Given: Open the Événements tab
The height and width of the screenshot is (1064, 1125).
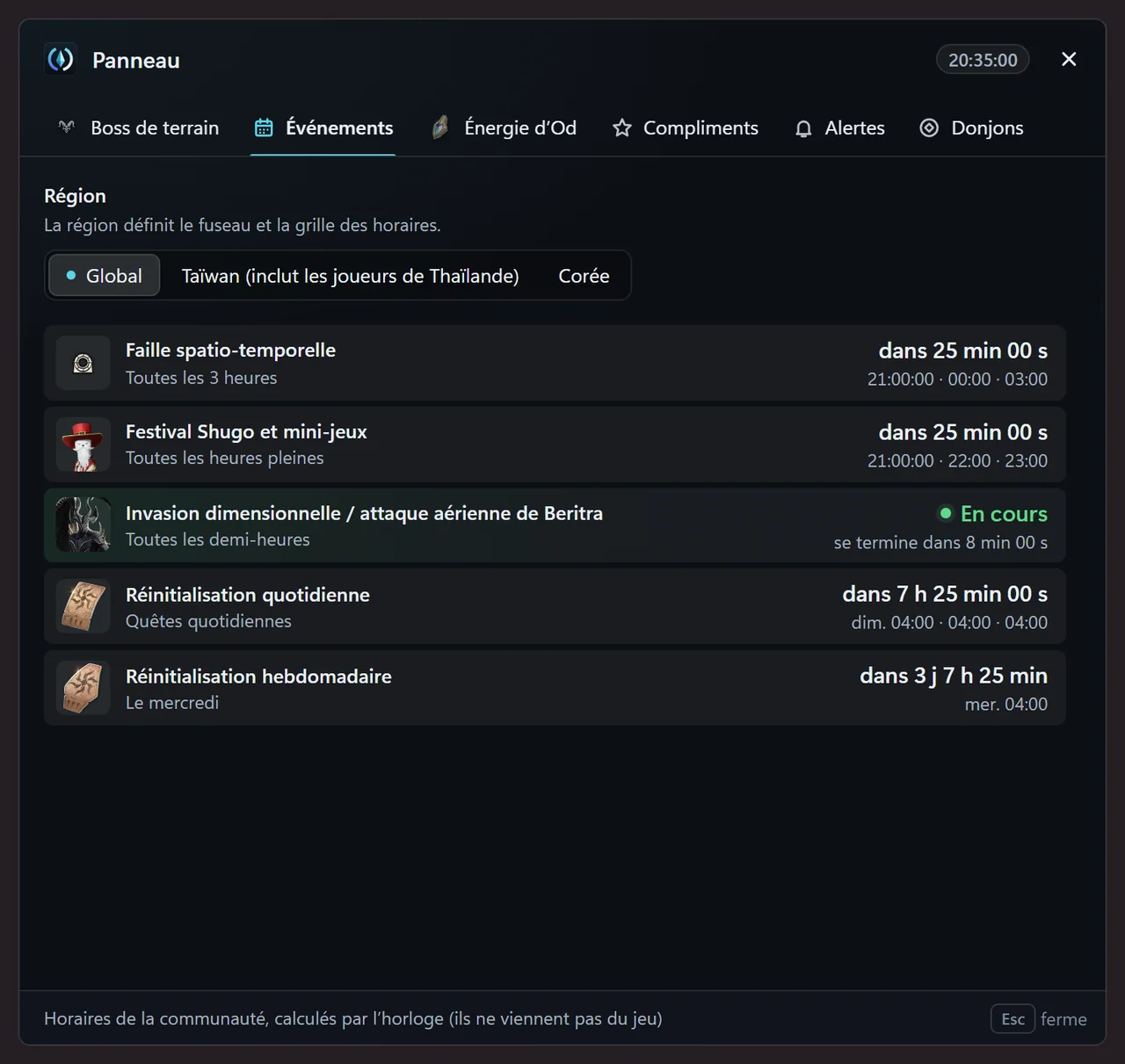Looking at the screenshot, I should (323, 128).
